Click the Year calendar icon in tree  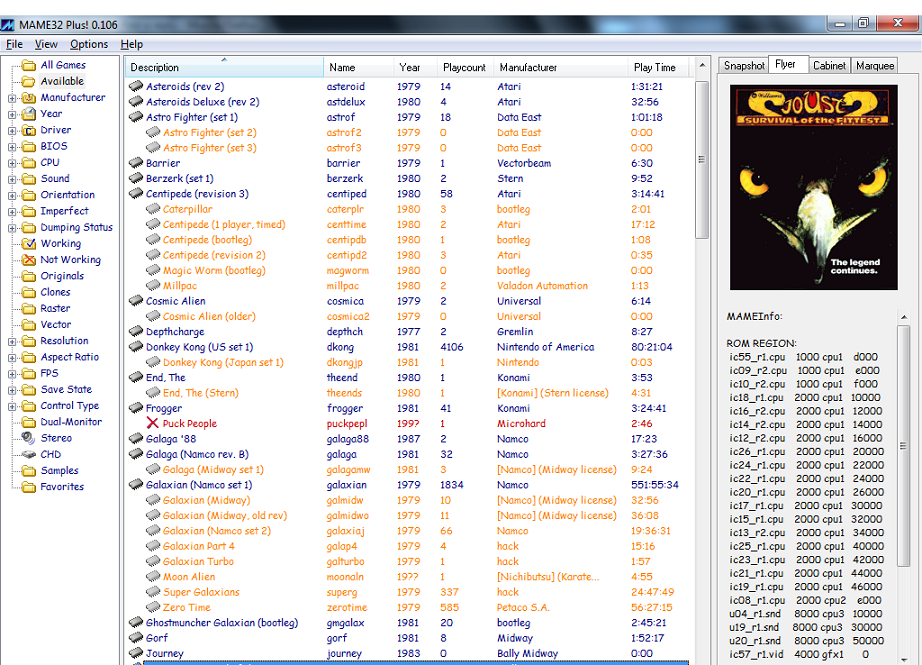click(x=27, y=114)
